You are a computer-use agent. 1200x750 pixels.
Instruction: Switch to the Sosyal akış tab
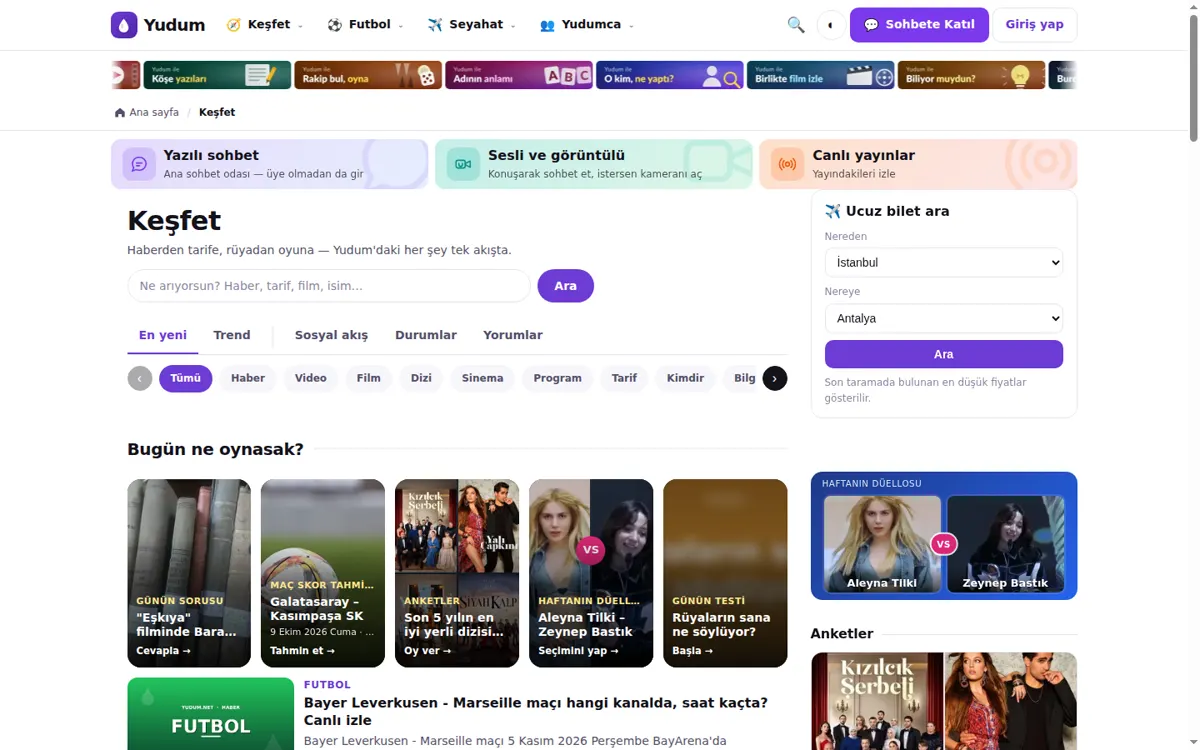click(x=331, y=335)
